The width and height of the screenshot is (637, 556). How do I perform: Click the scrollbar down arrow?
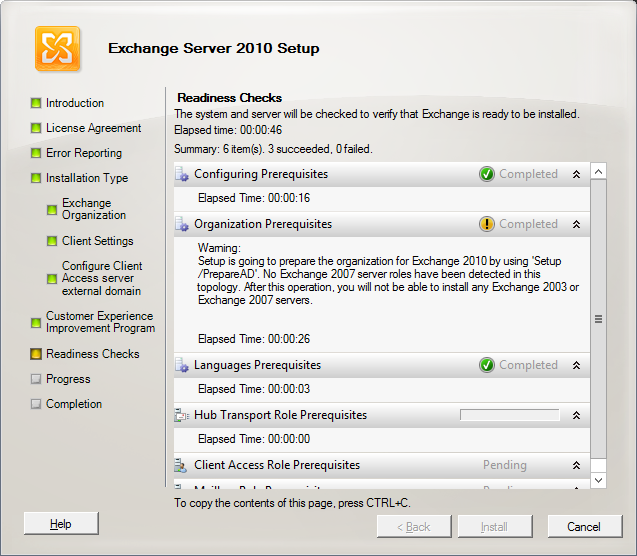598,480
